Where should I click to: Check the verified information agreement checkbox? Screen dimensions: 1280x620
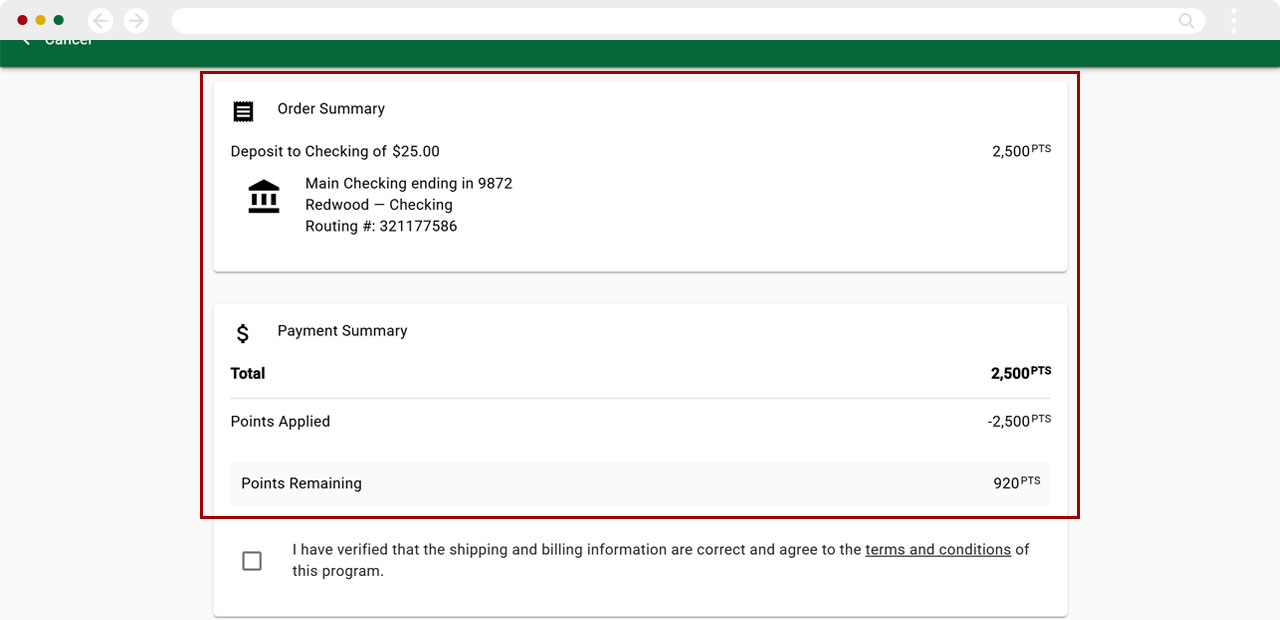click(252, 561)
